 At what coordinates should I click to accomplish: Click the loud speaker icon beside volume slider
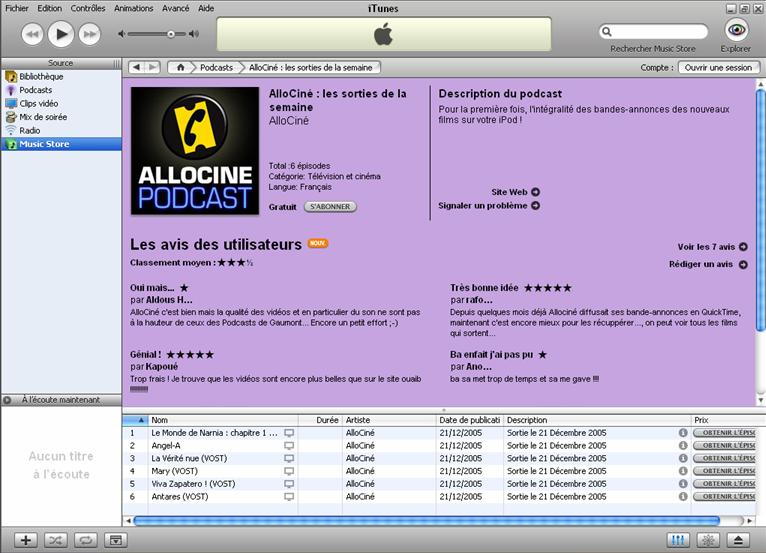pos(194,34)
